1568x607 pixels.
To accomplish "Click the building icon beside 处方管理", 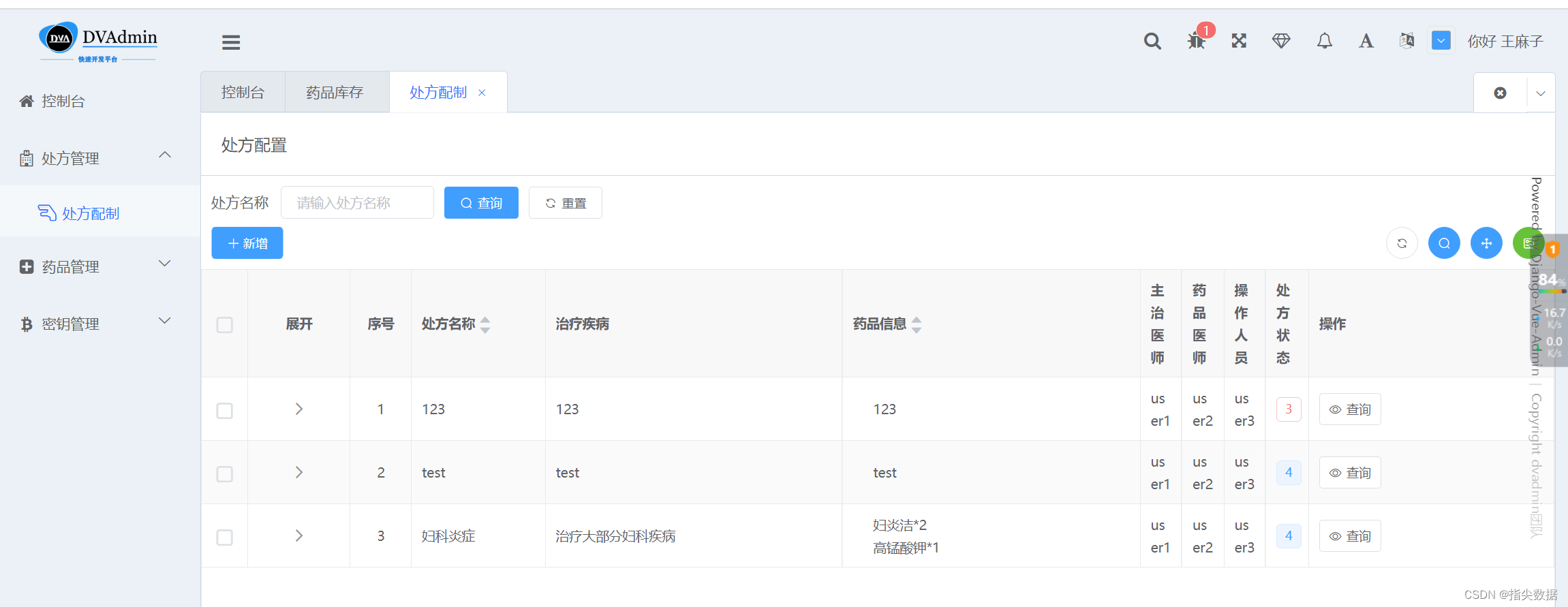I will (x=27, y=158).
